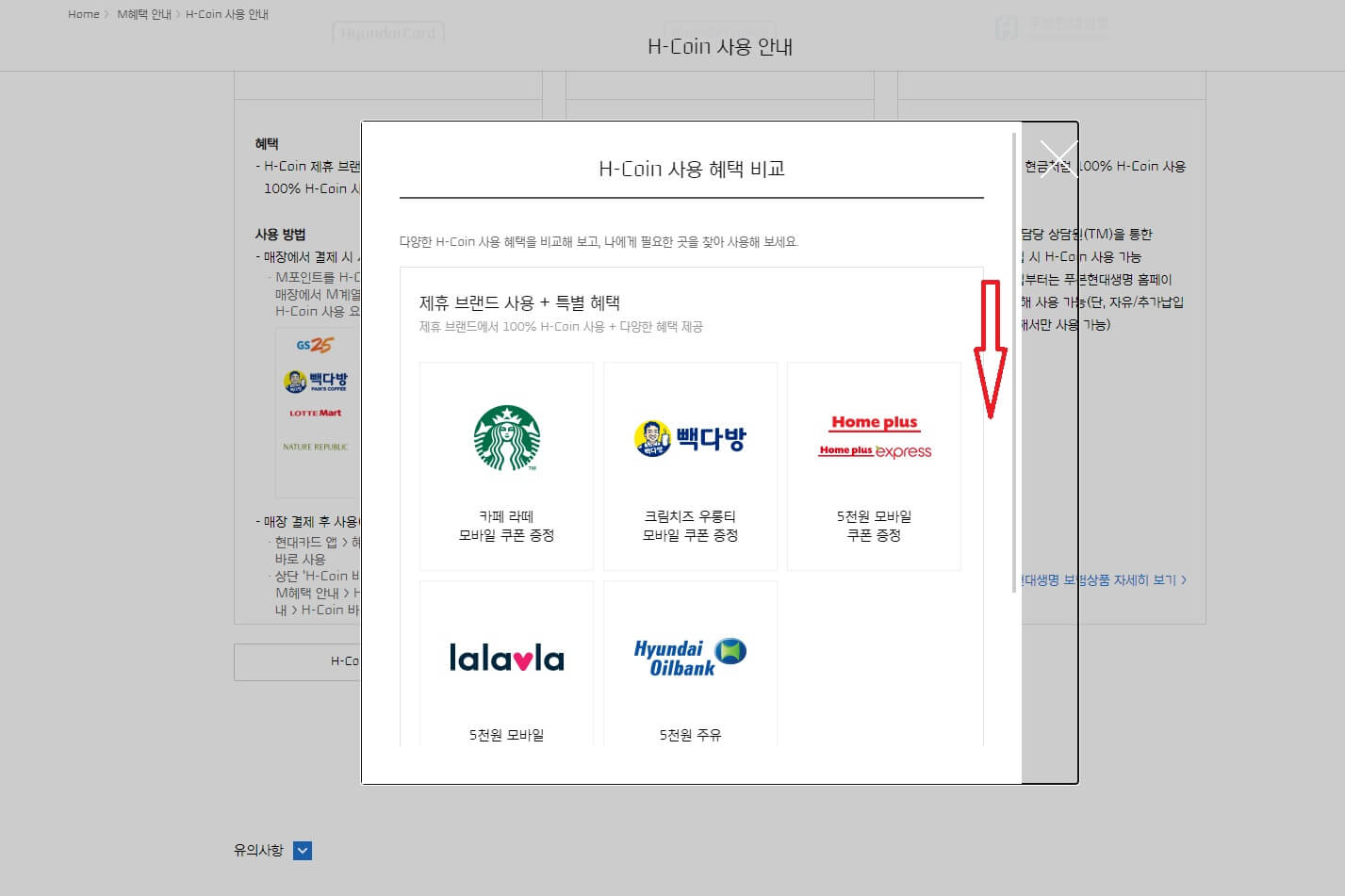This screenshot has height=896, width=1345.
Task: Open H-Coin 사용 안내 breadcrumb
Action: 227,14
